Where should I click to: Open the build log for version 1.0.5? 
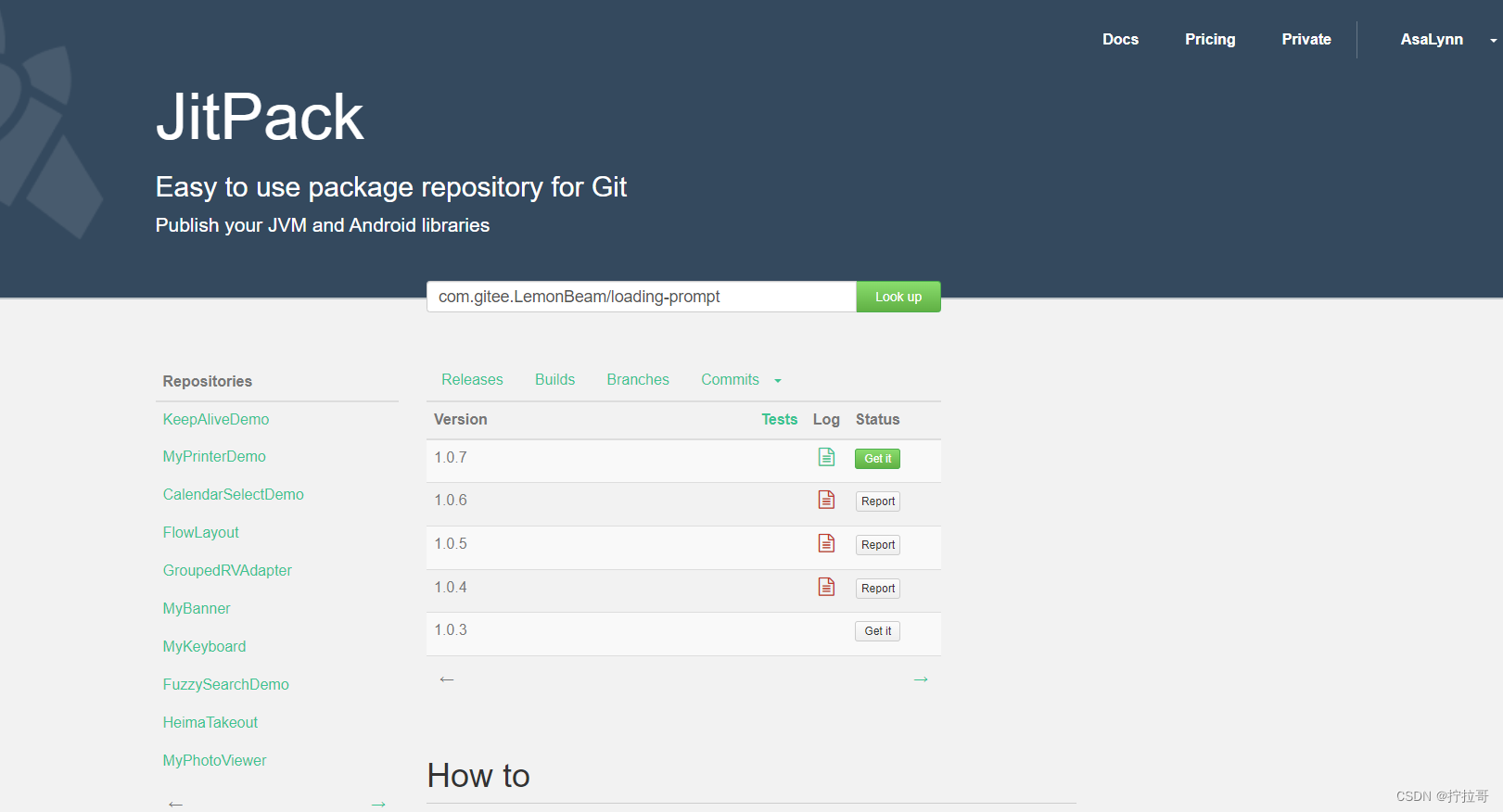tap(826, 543)
